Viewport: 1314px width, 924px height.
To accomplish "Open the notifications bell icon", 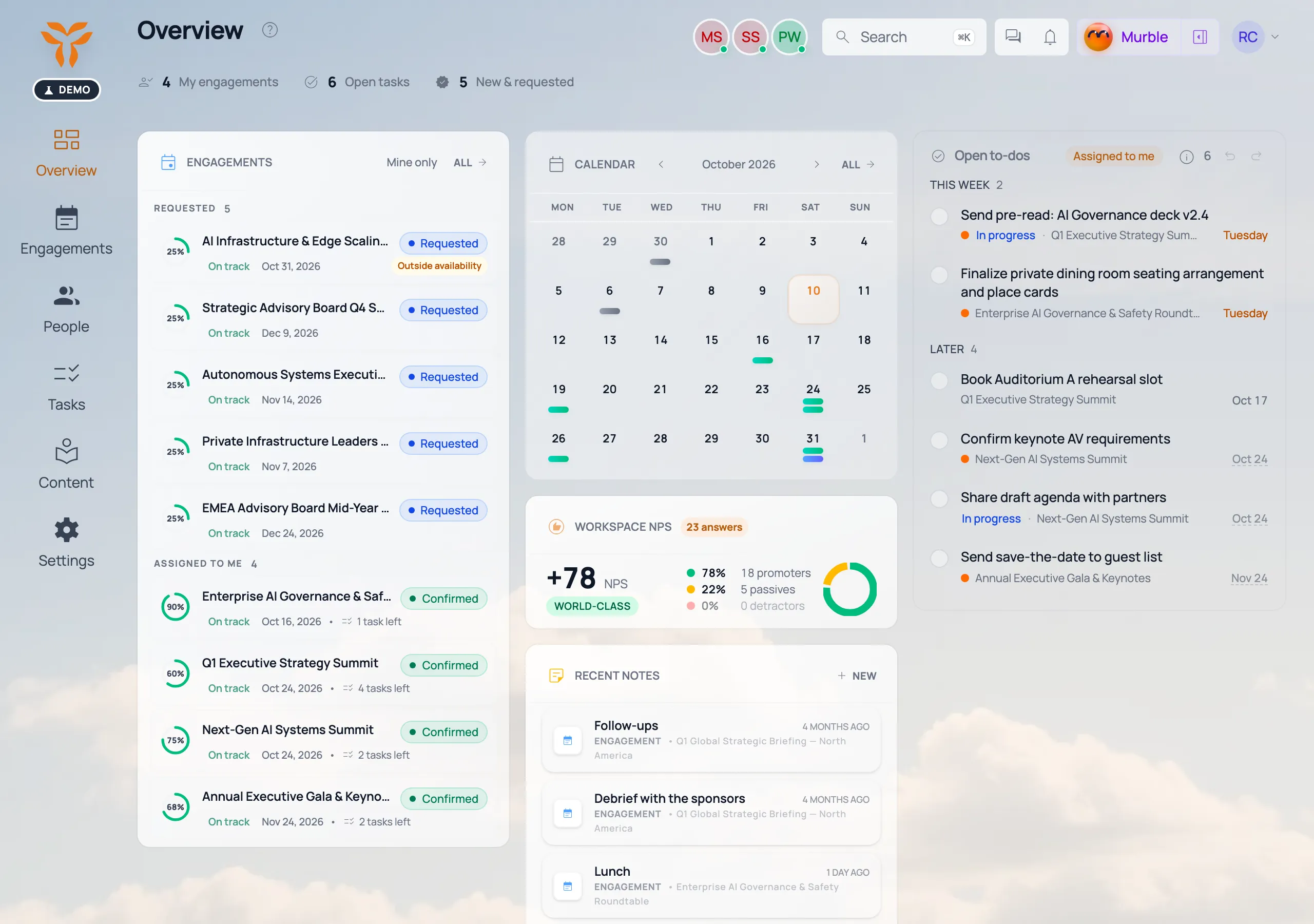I will pos(1050,36).
